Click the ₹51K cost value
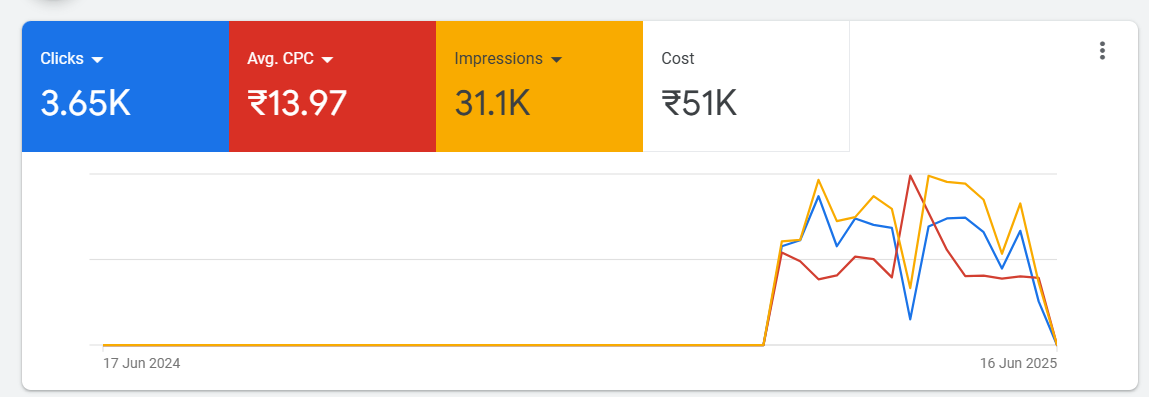 tap(699, 103)
